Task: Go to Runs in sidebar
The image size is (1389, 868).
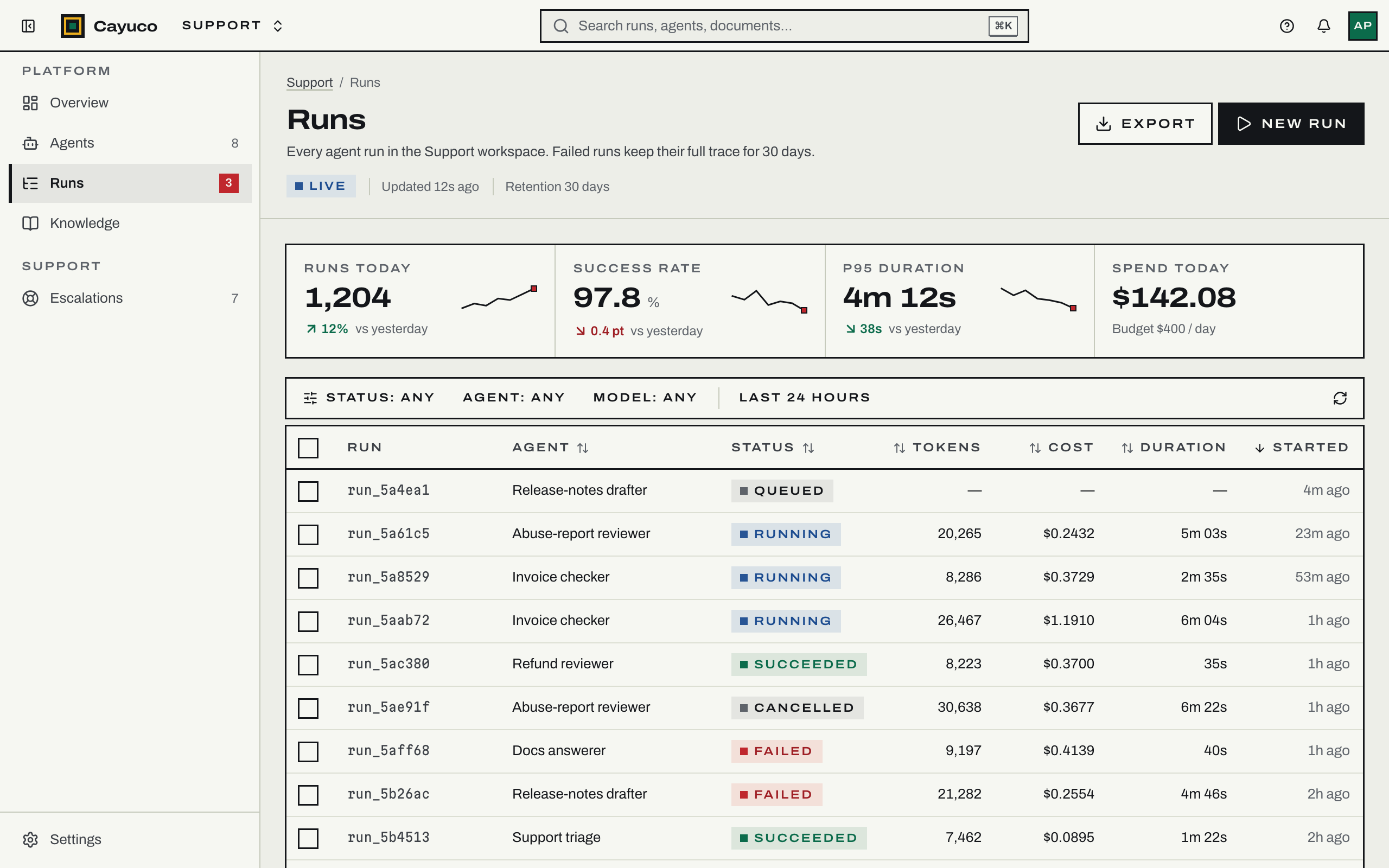Action: coord(130,183)
